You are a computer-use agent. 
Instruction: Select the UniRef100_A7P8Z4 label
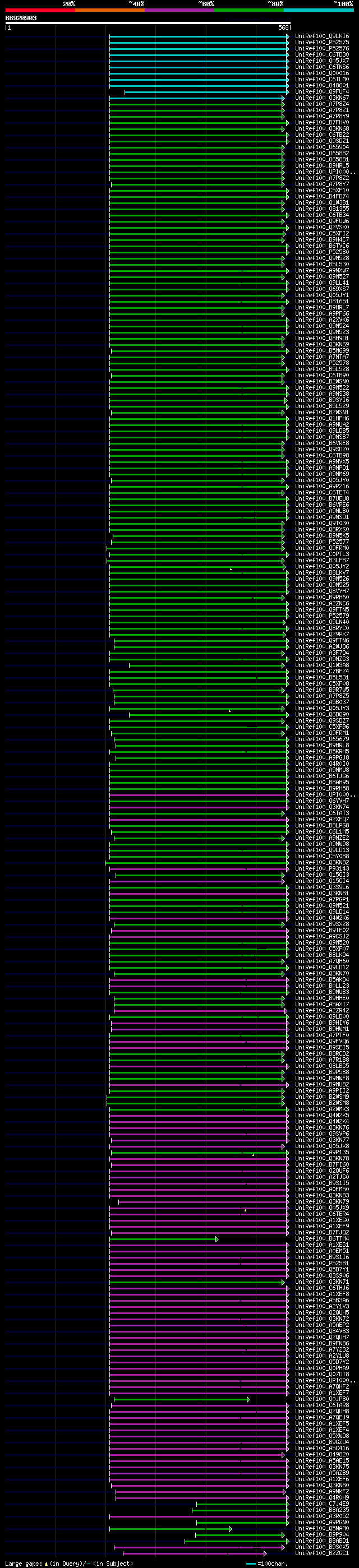pos(323,104)
